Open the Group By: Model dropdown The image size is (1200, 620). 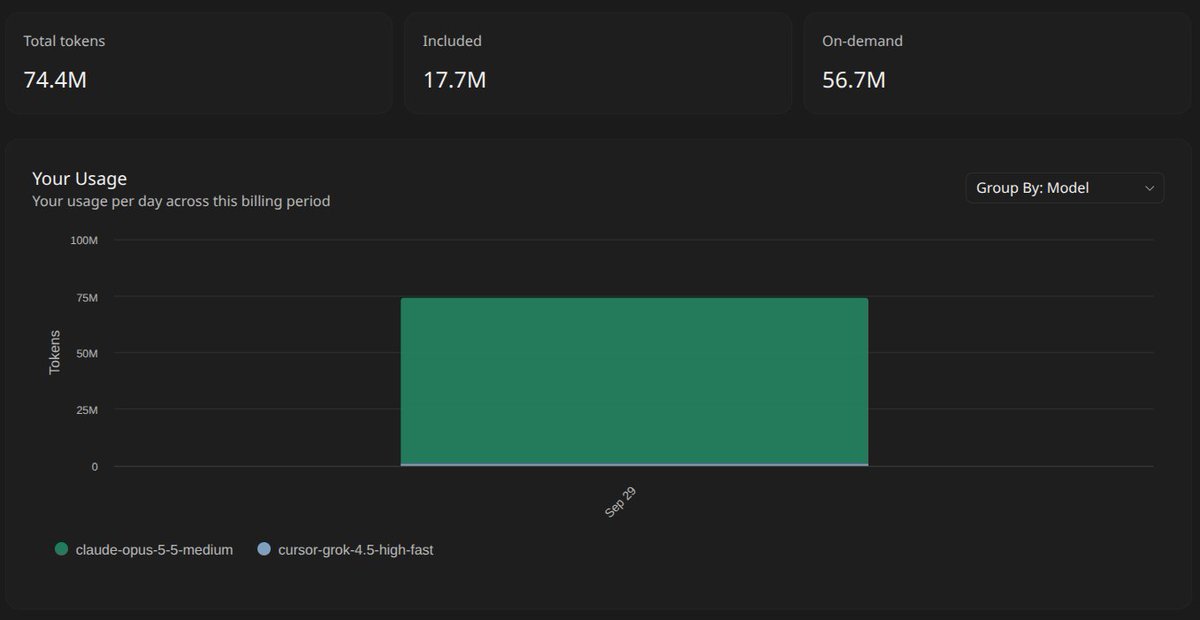click(x=1064, y=188)
